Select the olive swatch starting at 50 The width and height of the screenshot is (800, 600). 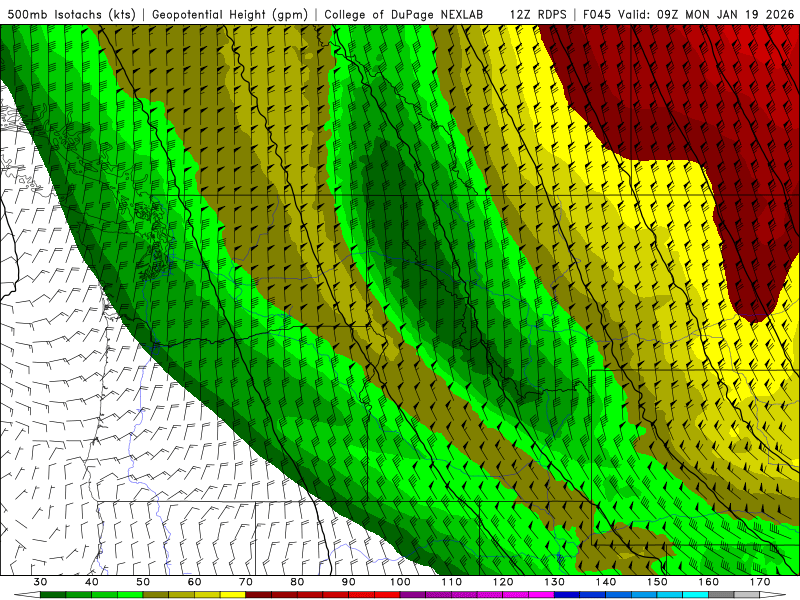coord(156,595)
